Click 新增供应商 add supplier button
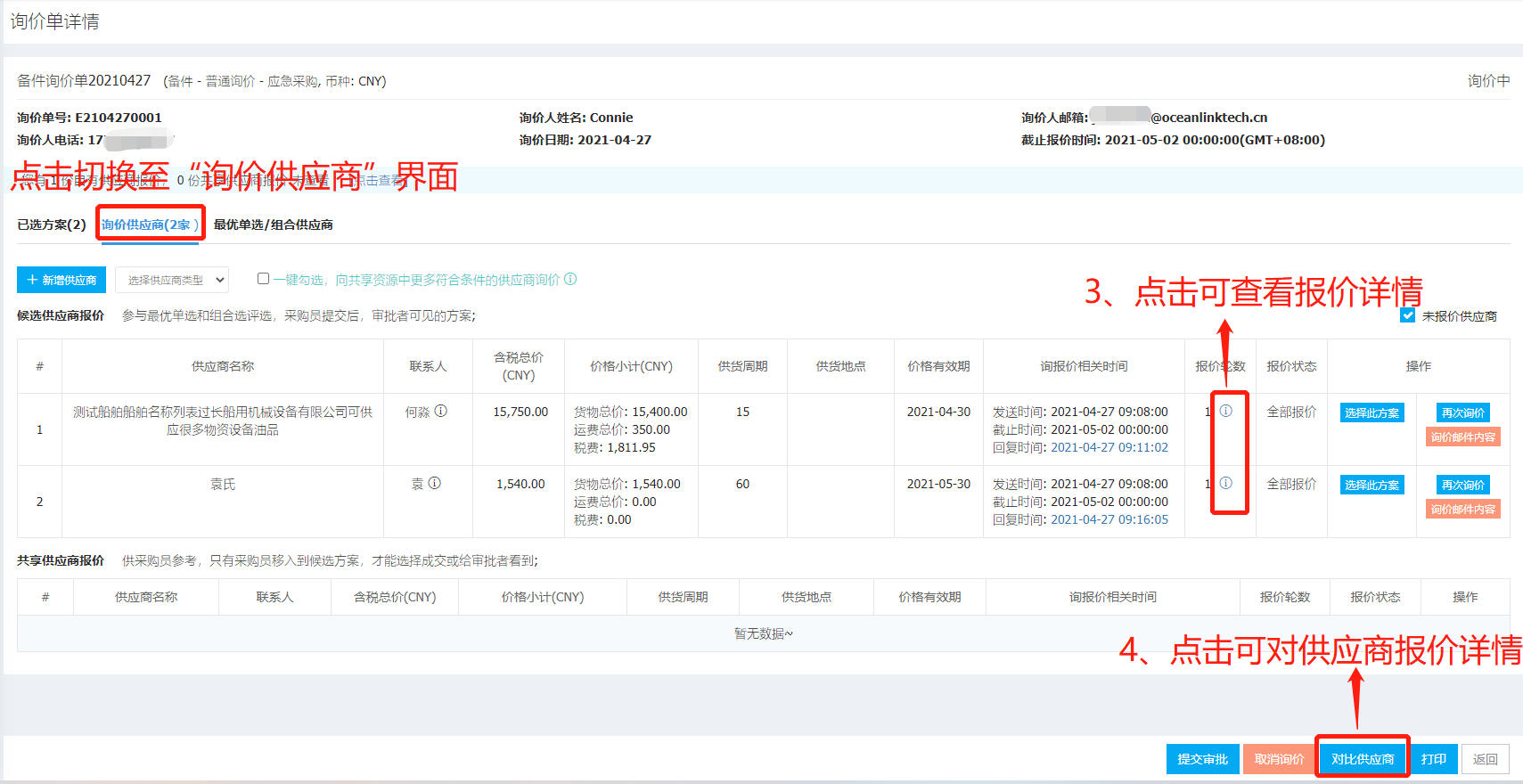This screenshot has width=1523, height=784. (x=61, y=280)
